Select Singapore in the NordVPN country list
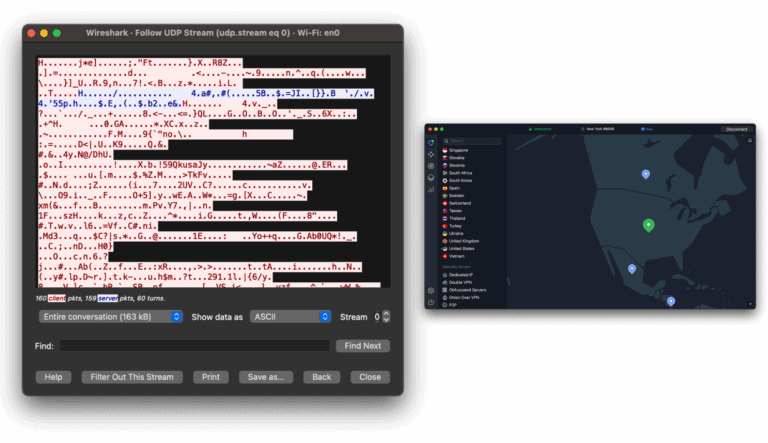768x443 pixels. pyautogui.click(x=456, y=150)
